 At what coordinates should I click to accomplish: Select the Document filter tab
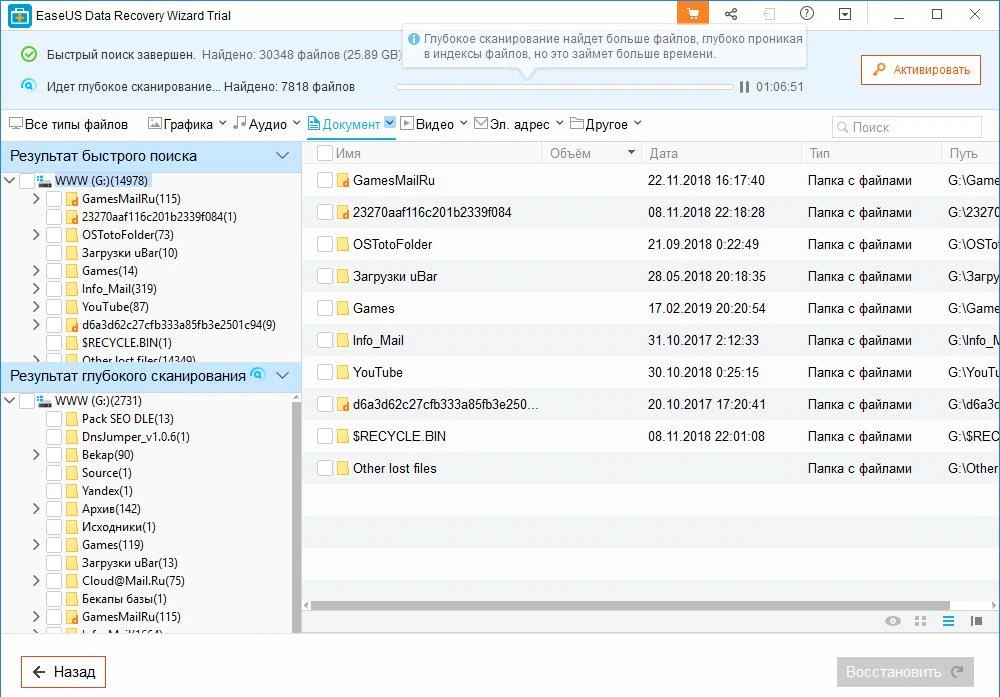(x=344, y=124)
